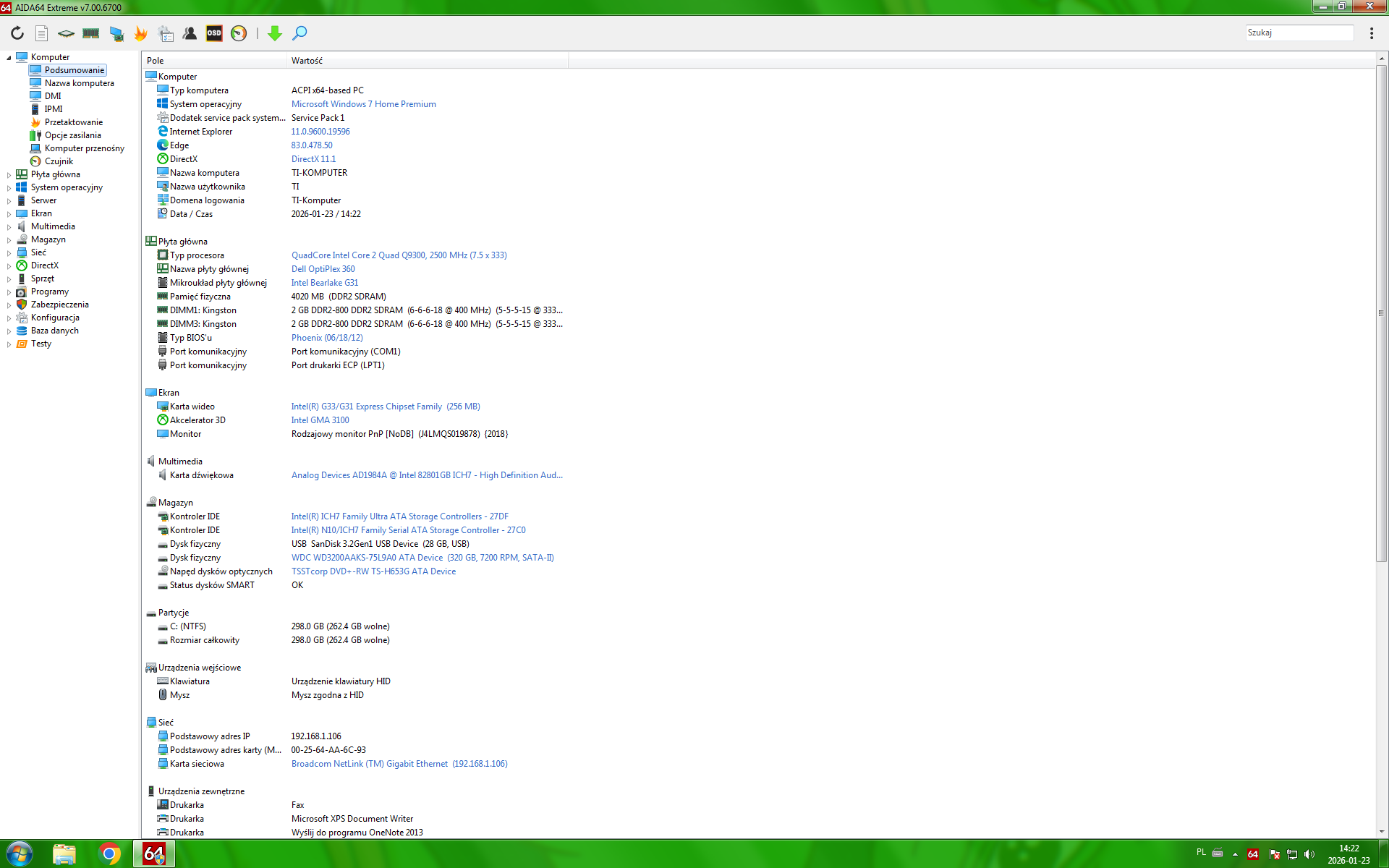
Task: Collapse the Komputer tree node
Action: click(9, 58)
